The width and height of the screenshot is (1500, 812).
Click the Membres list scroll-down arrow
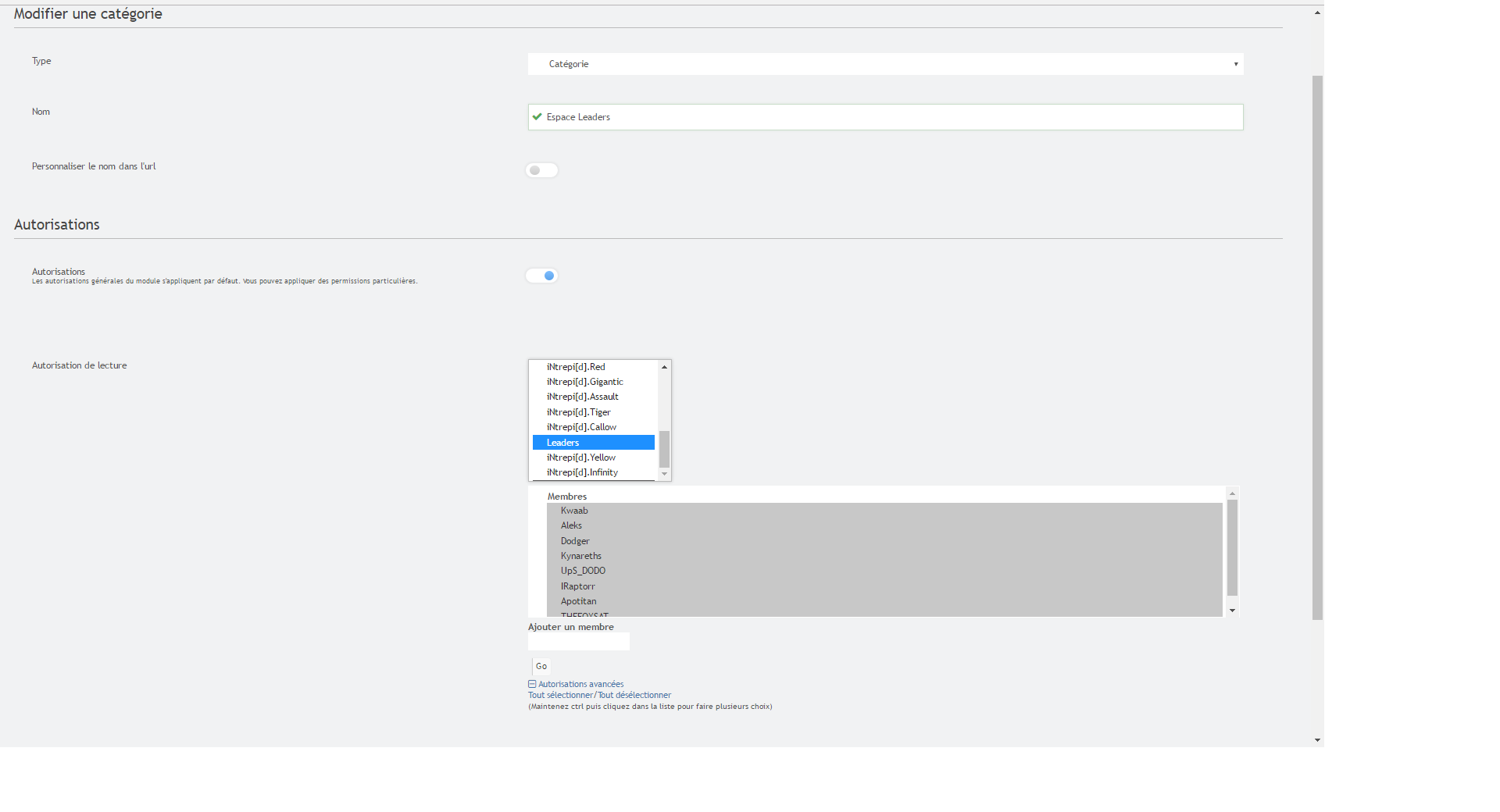point(1232,611)
